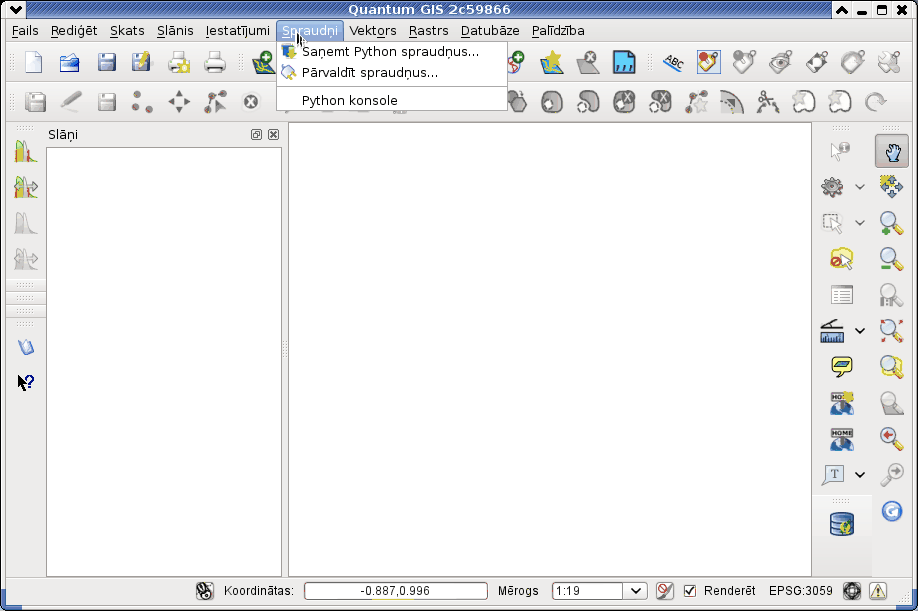
Task: Click the Koordinātas input field
Action: [396, 591]
